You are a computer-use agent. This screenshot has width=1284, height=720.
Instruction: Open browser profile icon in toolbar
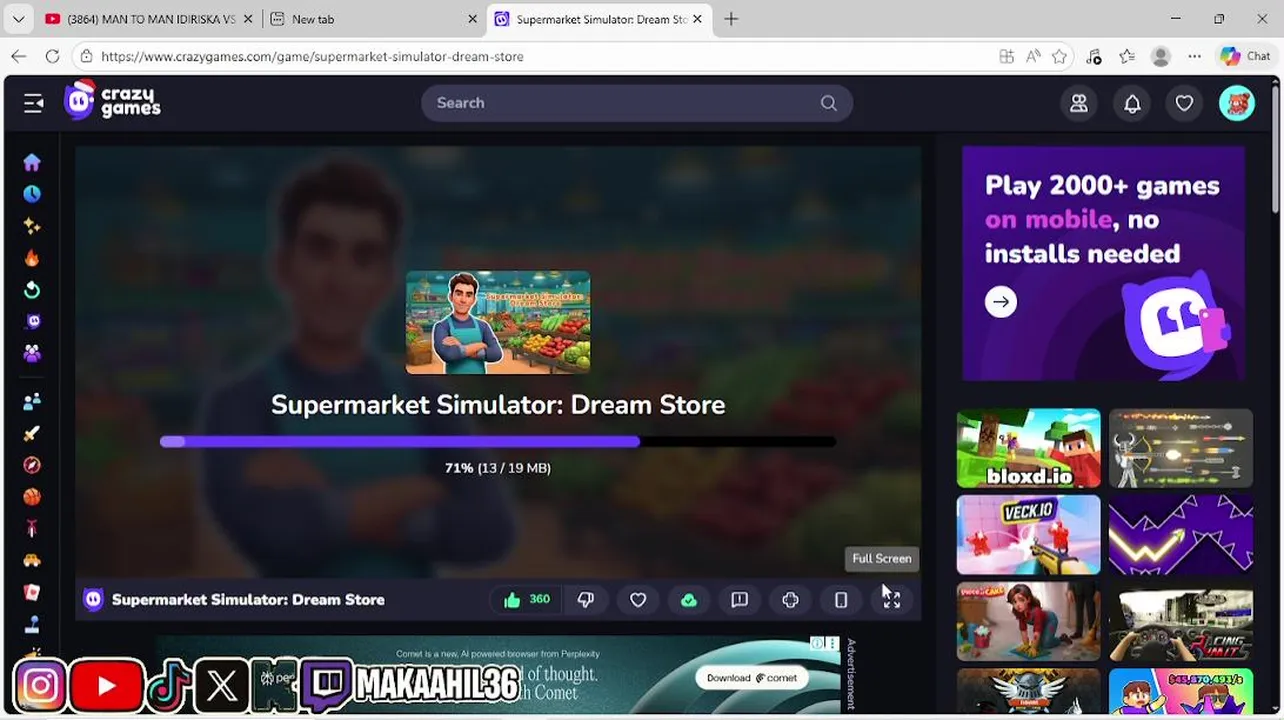coord(1161,57)
